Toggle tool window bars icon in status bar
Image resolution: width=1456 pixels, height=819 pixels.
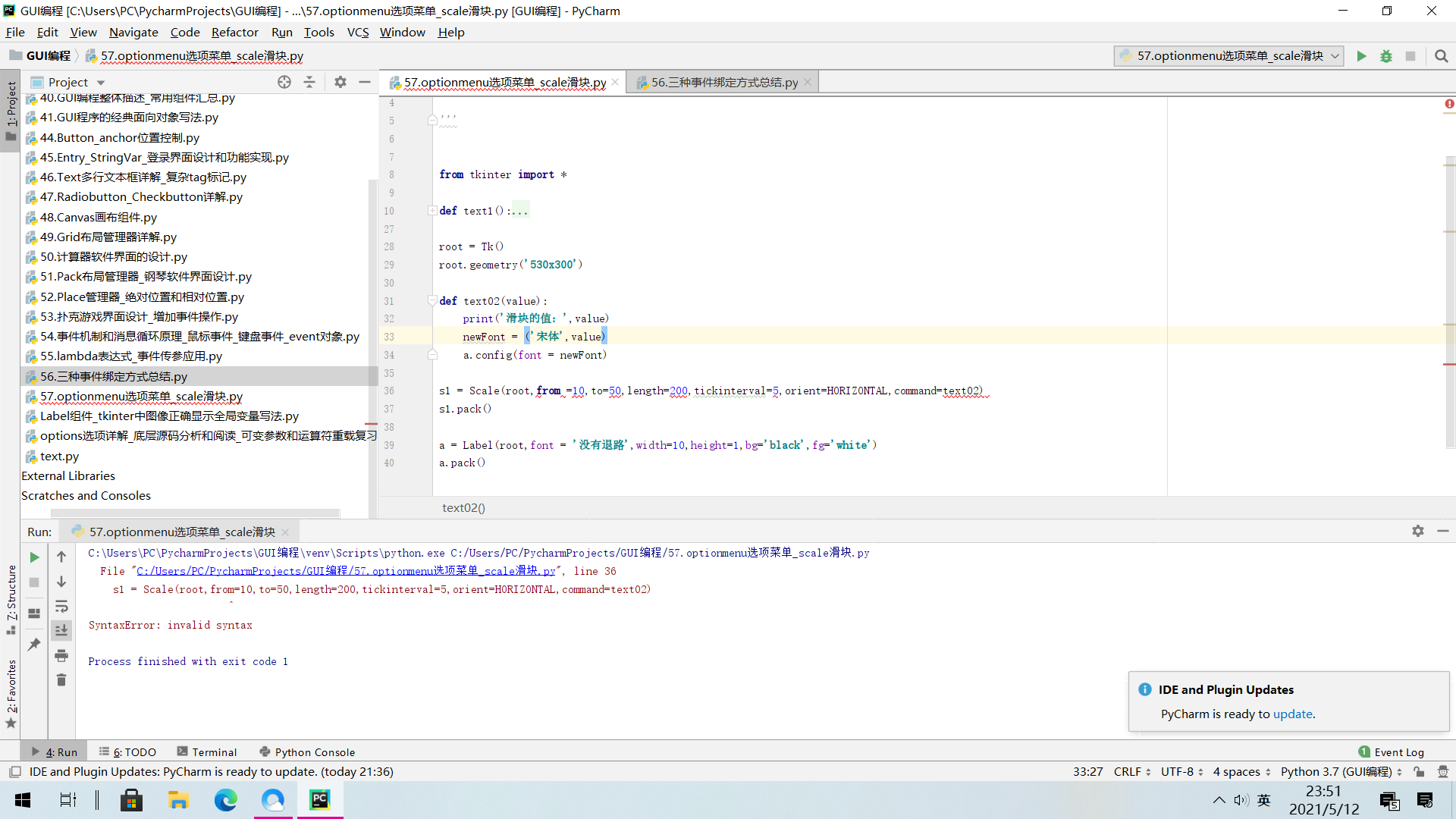coord(14,772)
